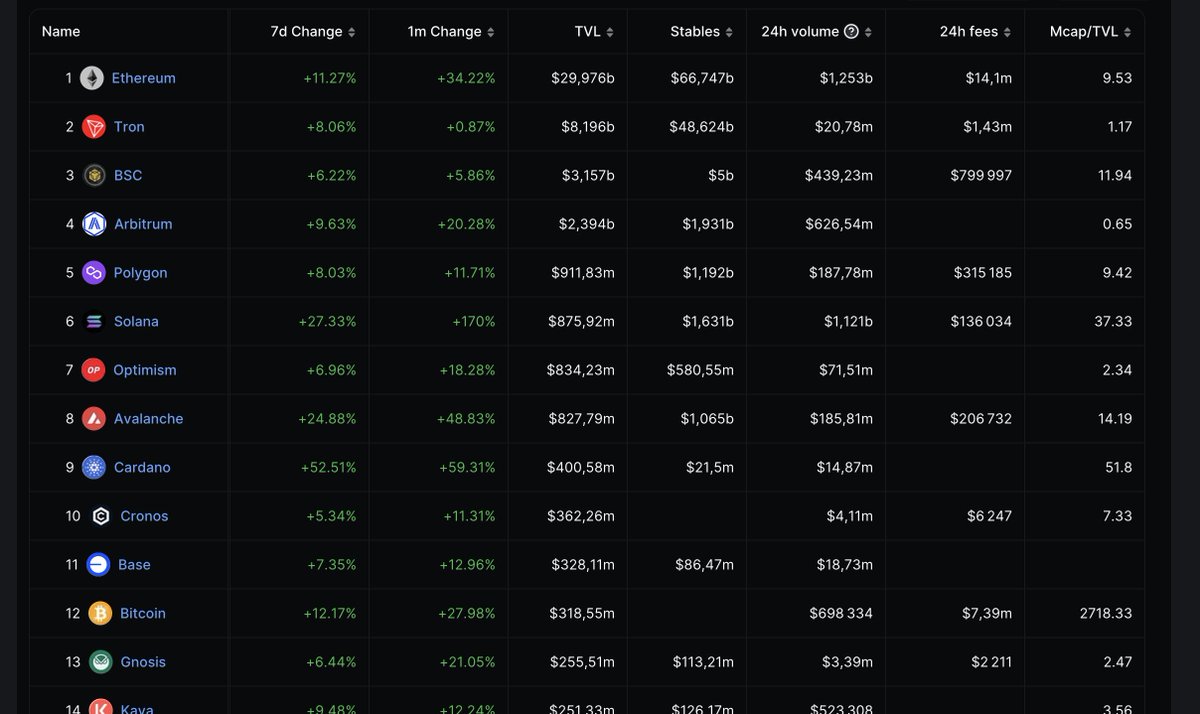
Task: Click the 24h volume help question icon
Action: pos(851,32)
